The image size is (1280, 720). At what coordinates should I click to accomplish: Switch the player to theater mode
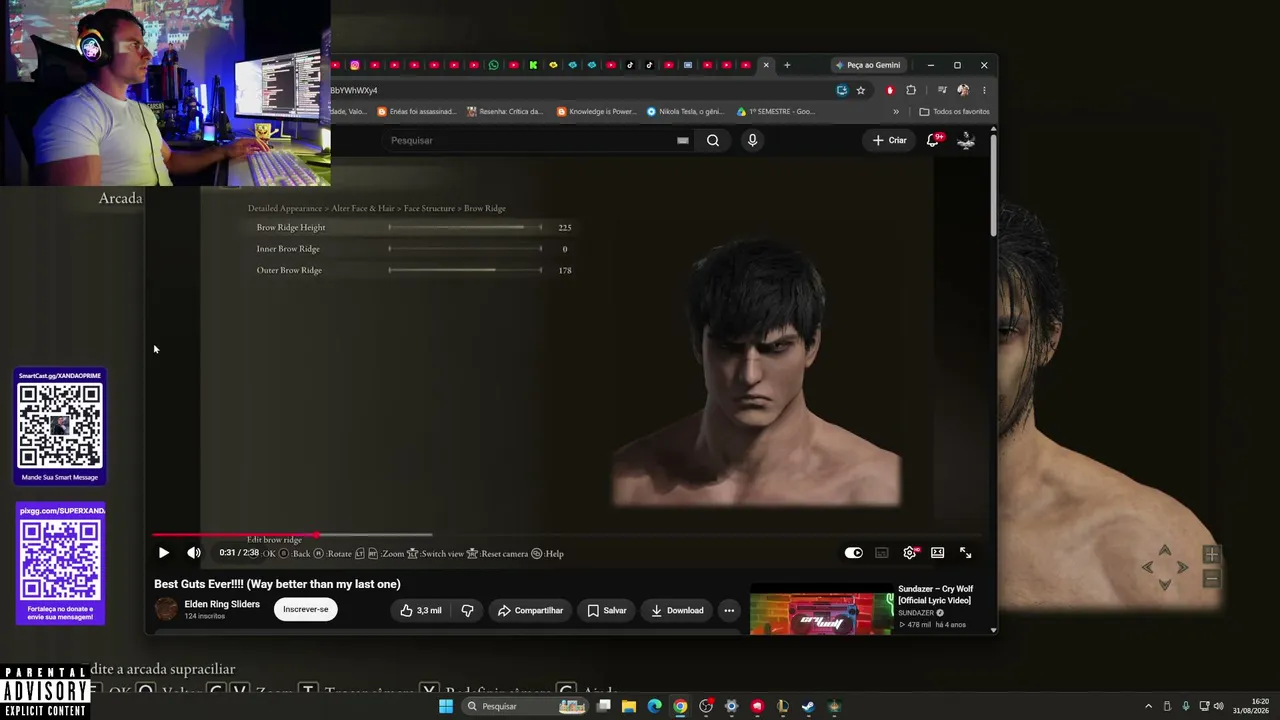coord(937,553)
